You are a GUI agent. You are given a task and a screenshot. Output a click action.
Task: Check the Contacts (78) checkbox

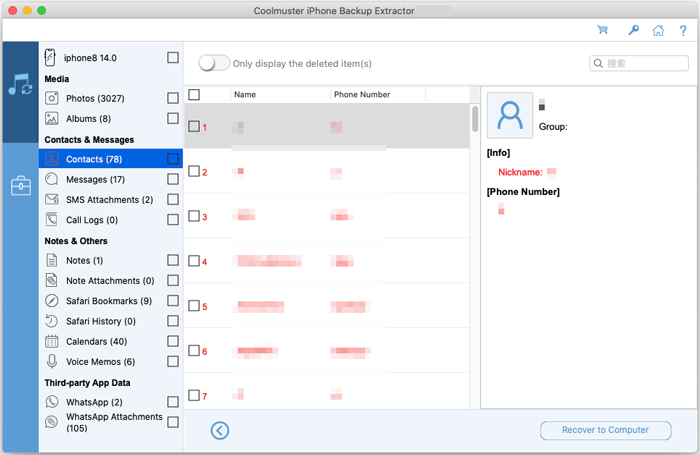(173, 159)
